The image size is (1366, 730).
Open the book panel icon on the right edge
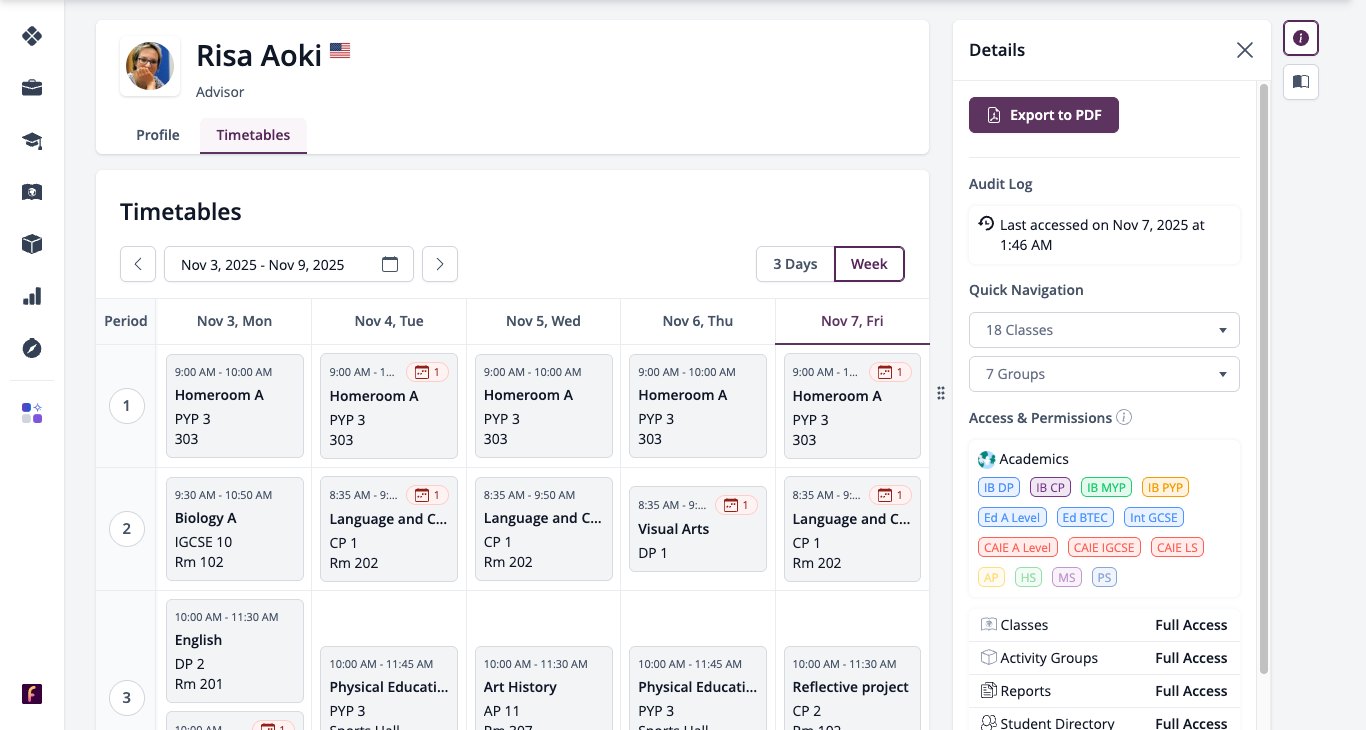tap(1301, 82)
